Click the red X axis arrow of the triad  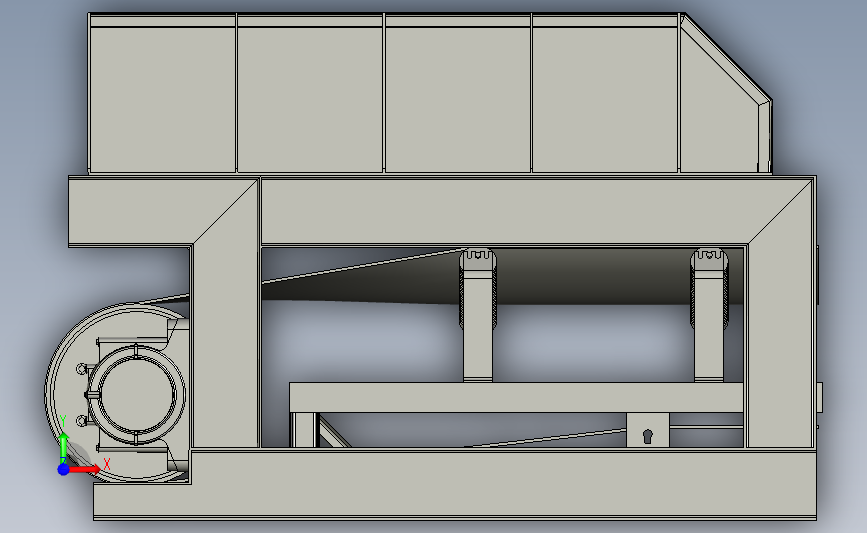coord(85,469)
